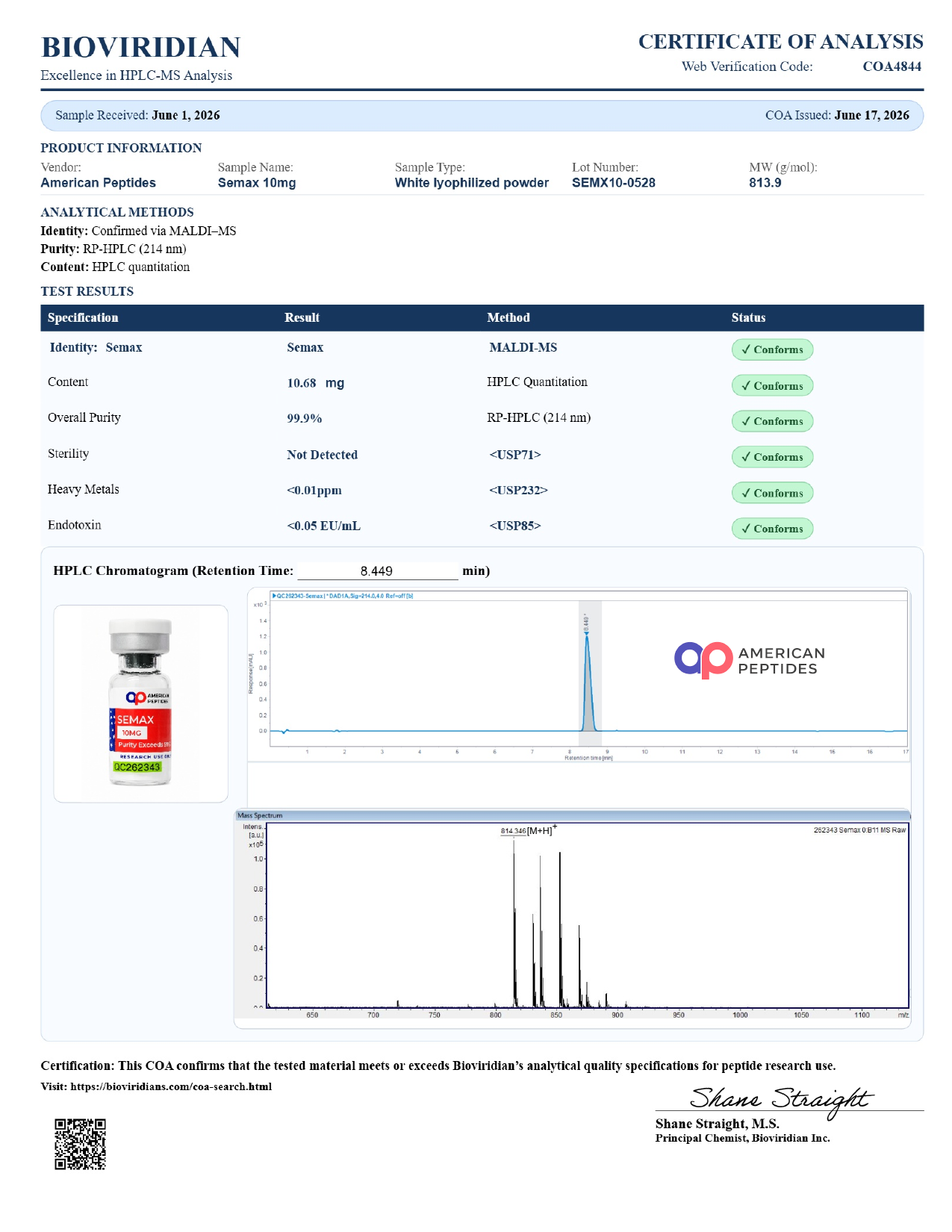Click the CERTIFICATE OF ANALYSIS heading
The width and height of the screenshot is (952, 1232).
click(x=780, y=42)
